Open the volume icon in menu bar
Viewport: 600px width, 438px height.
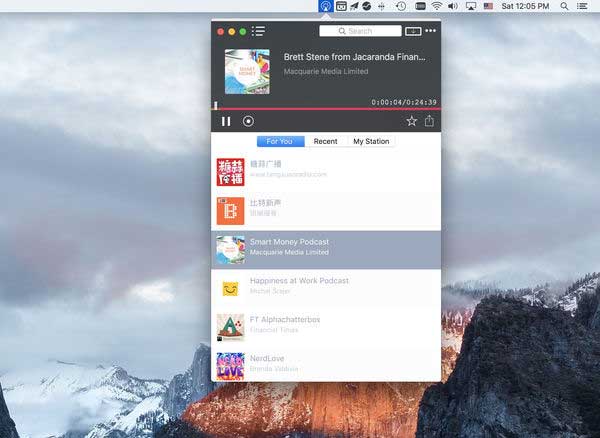coord(453,6)
